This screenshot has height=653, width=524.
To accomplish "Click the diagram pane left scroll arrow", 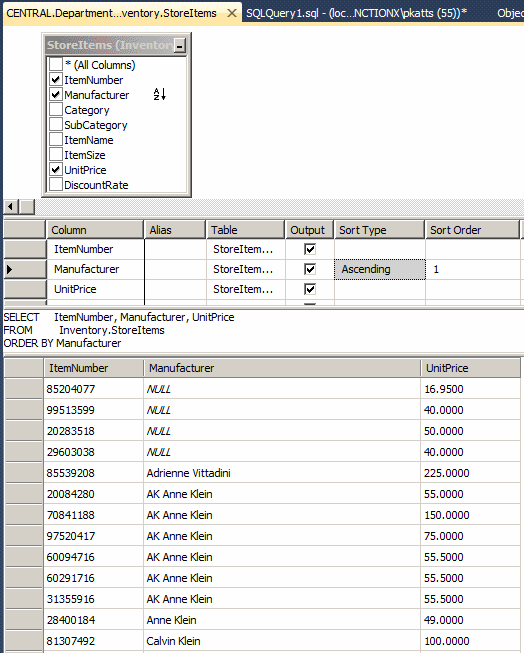I will [x=11, y=206].
